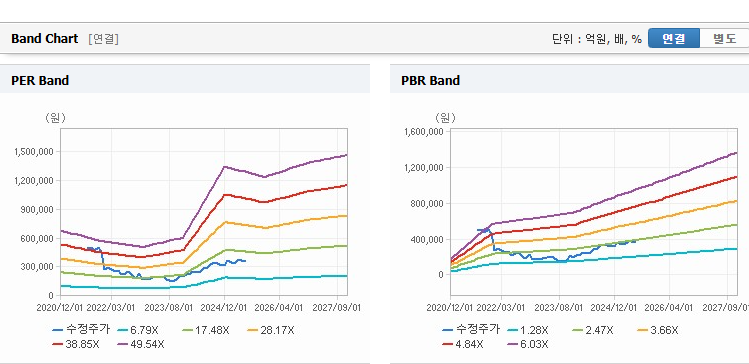Click the 300,000 axis label in PER chart
Image resolution: width=749 pixels, height=364 pixels.
click(37, 267)
